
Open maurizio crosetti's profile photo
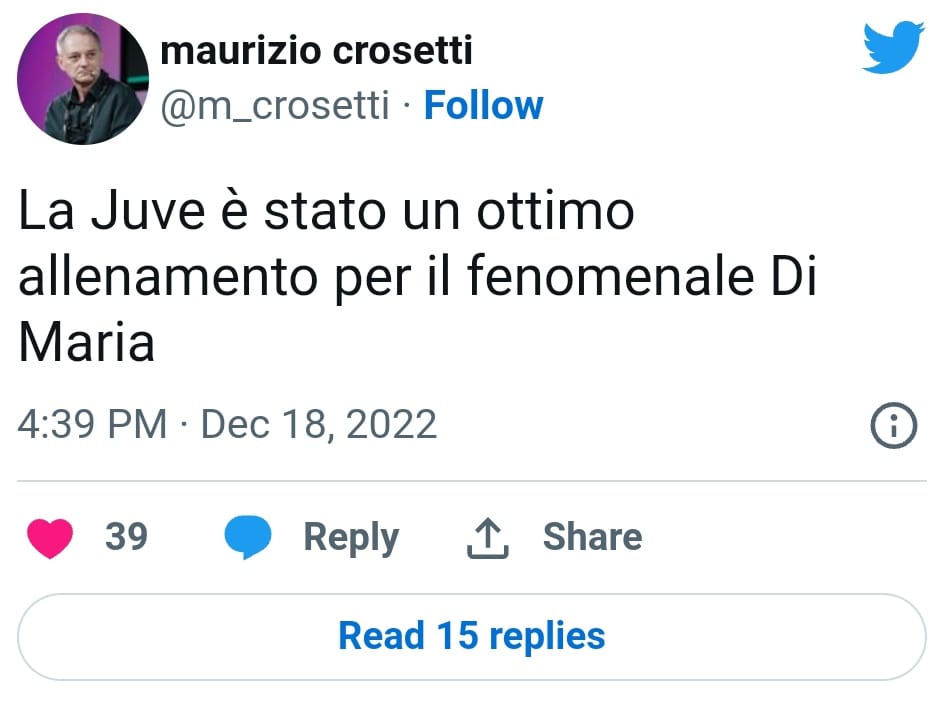(84, 80)
